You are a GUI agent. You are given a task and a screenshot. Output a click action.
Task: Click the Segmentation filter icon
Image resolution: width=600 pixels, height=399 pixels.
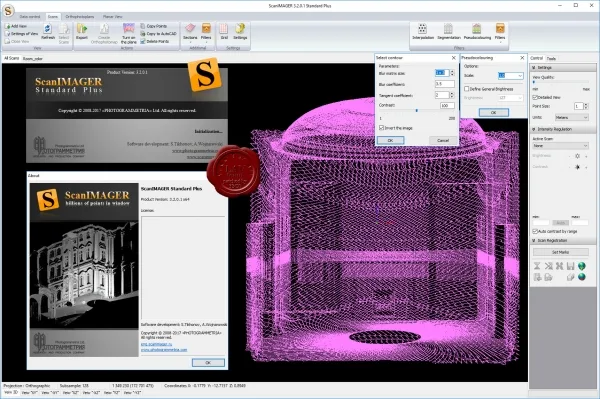coord(448,31)
